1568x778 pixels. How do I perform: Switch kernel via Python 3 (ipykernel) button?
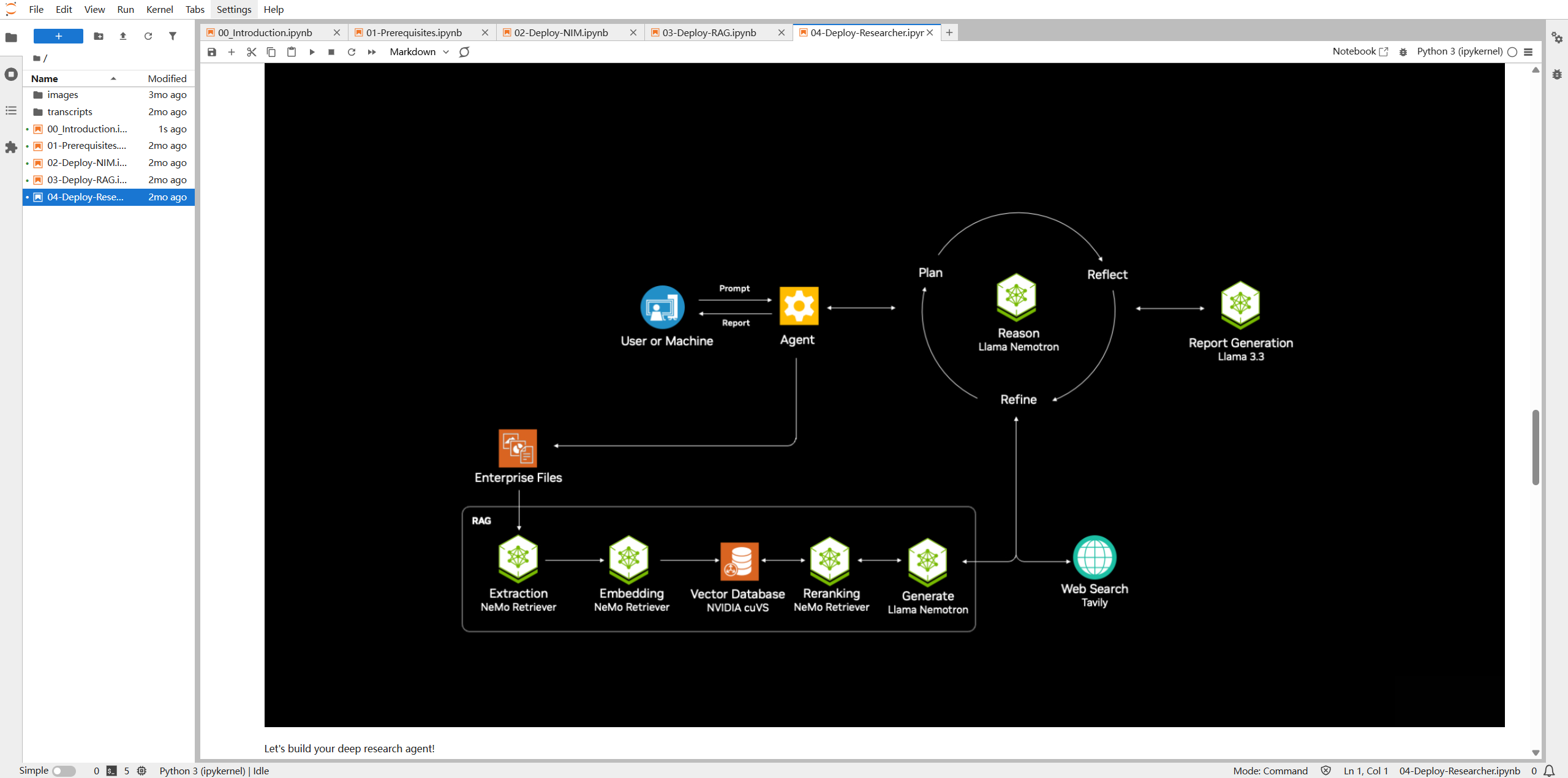point(1460,51)
